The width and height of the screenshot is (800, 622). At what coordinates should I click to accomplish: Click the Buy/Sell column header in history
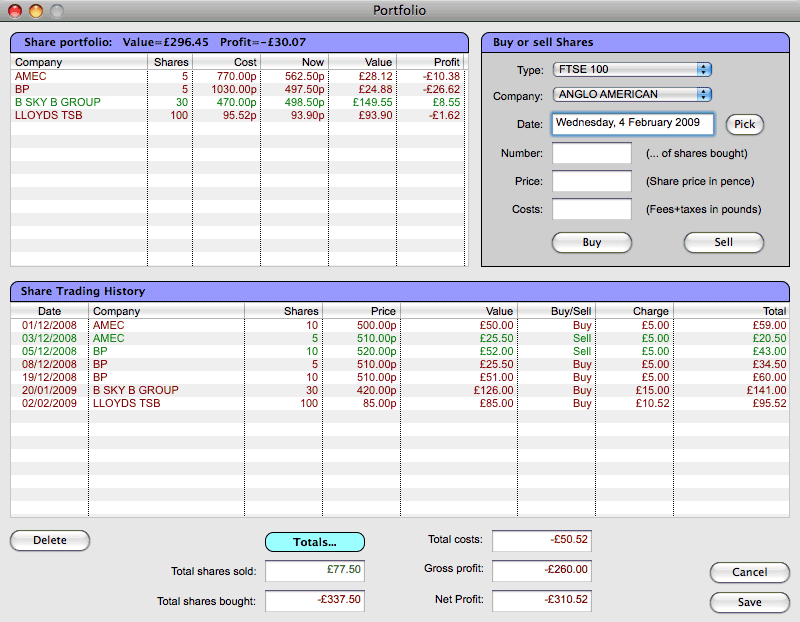(557, 311)
